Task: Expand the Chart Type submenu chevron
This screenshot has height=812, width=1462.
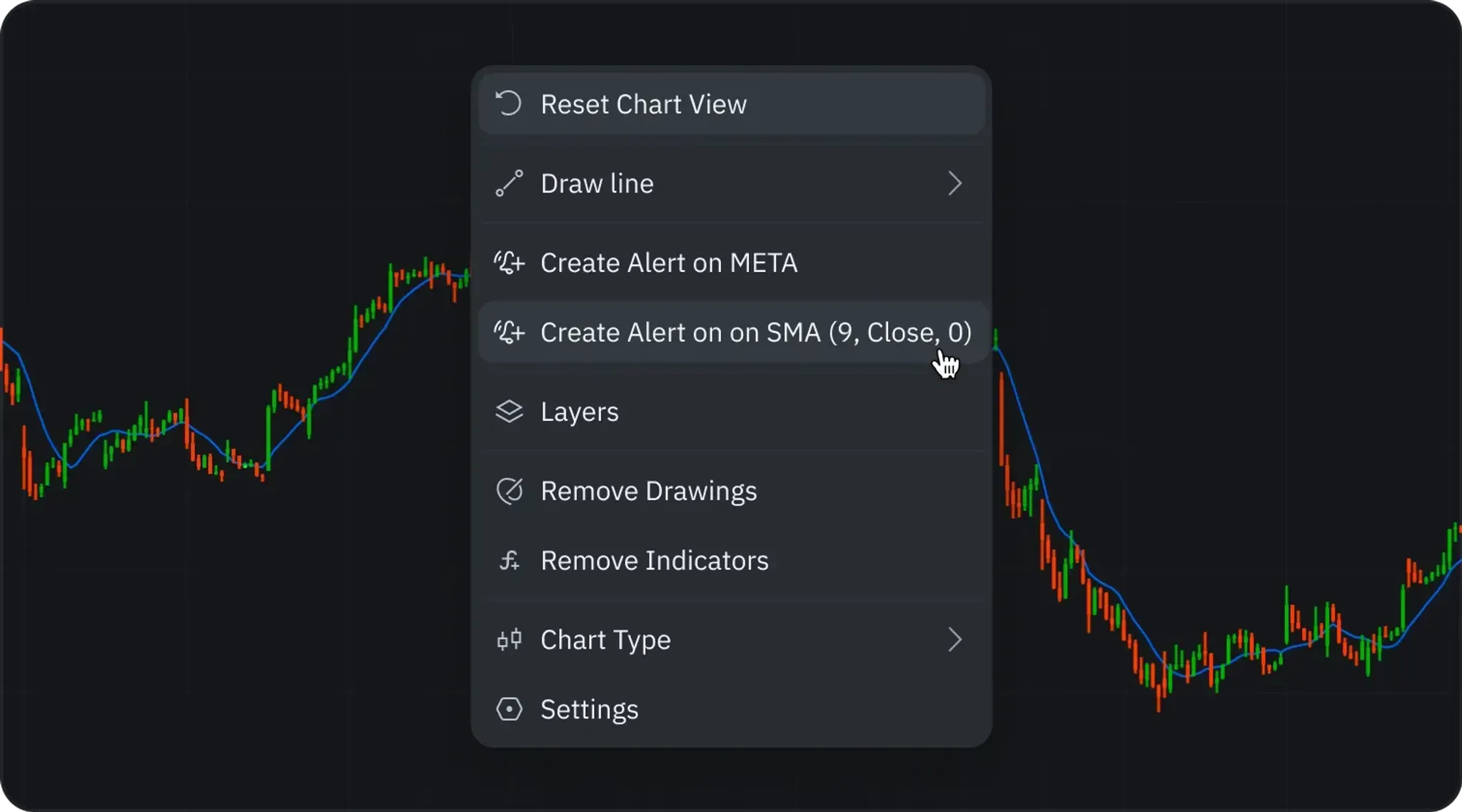Action: 954,640
